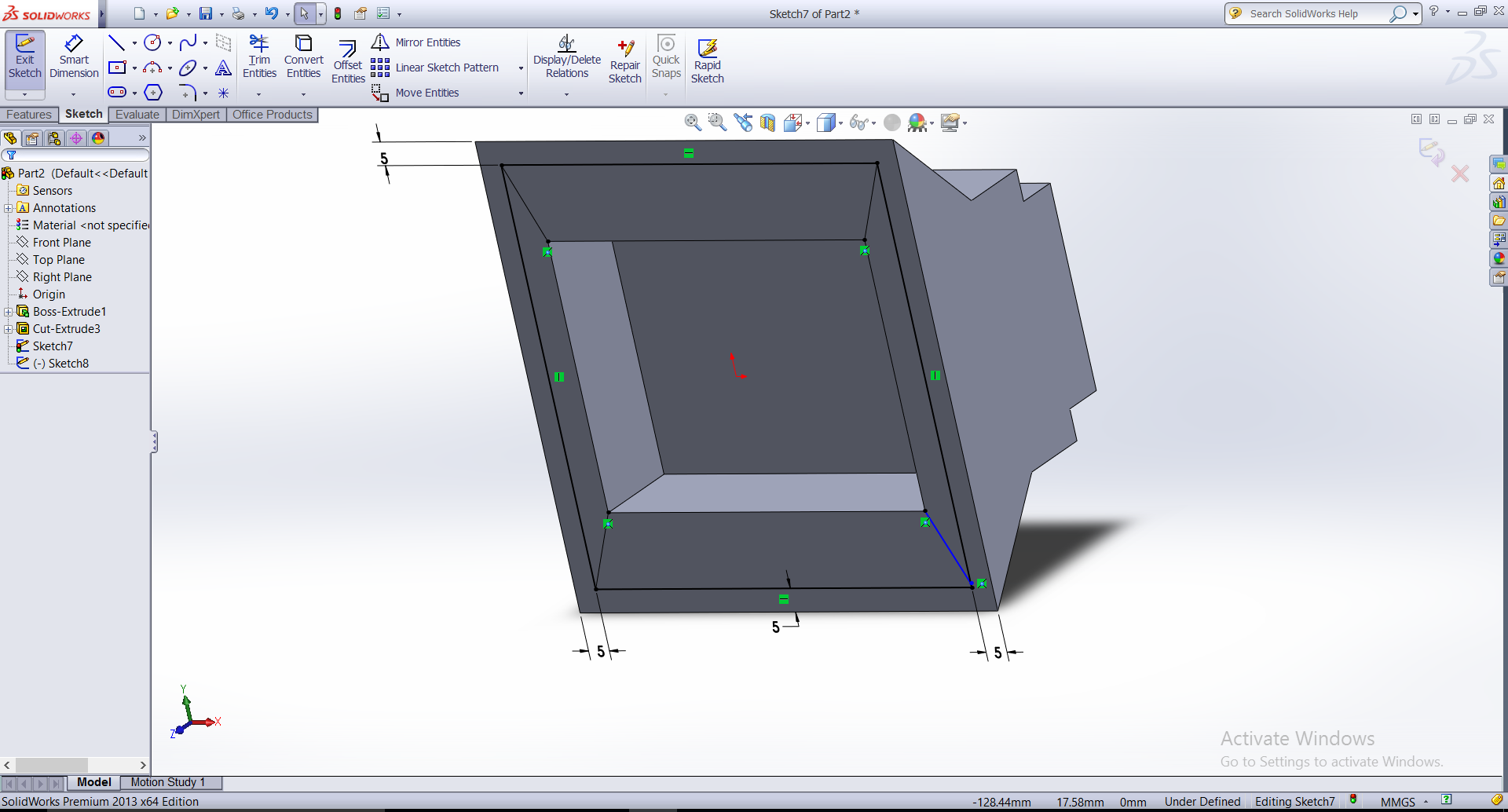
Task: Select the sketch Point tool
Action: point(223,93)
